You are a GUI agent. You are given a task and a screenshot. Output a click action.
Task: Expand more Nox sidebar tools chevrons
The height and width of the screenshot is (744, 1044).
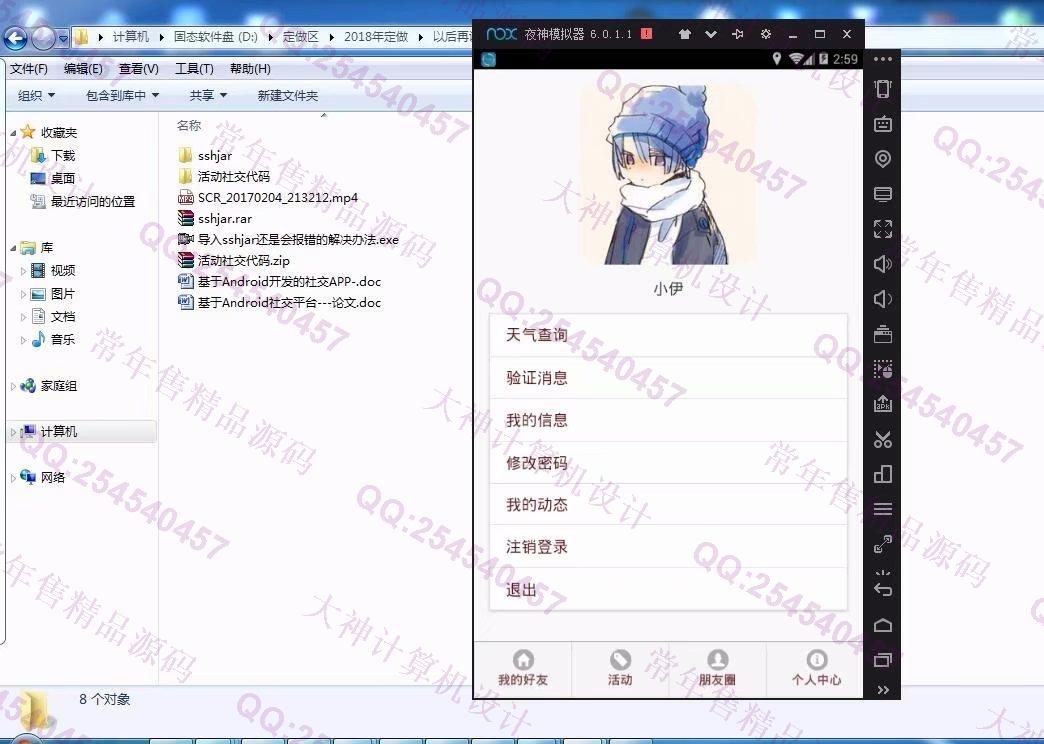(883, 690)
